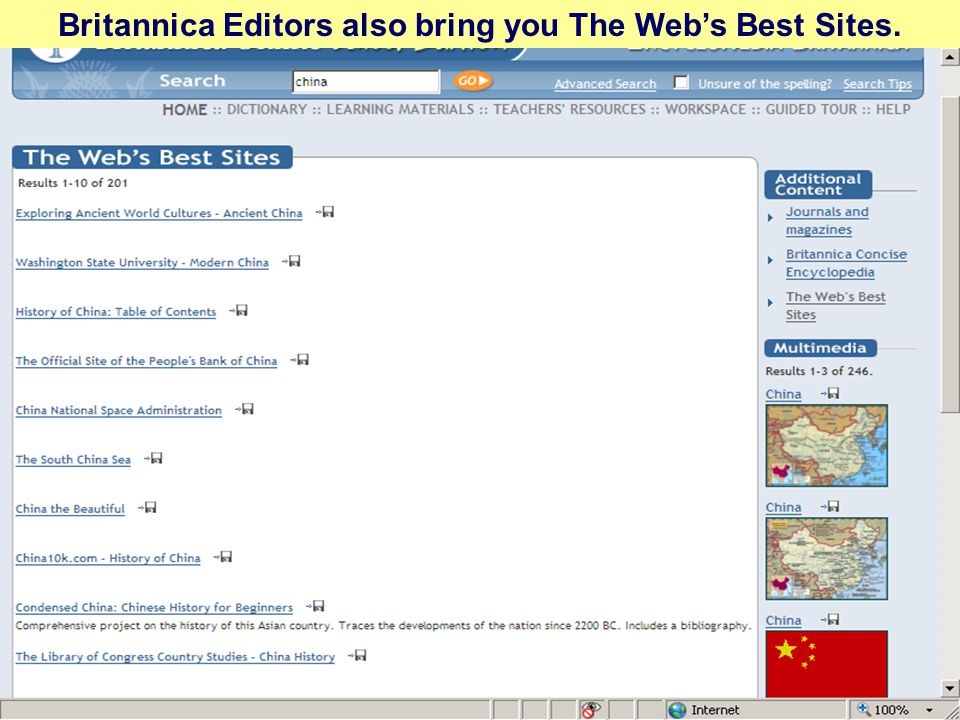Open Condensed China: Chinese History for Beginners
Screen dimensions: 960x720
coord(154,607)
